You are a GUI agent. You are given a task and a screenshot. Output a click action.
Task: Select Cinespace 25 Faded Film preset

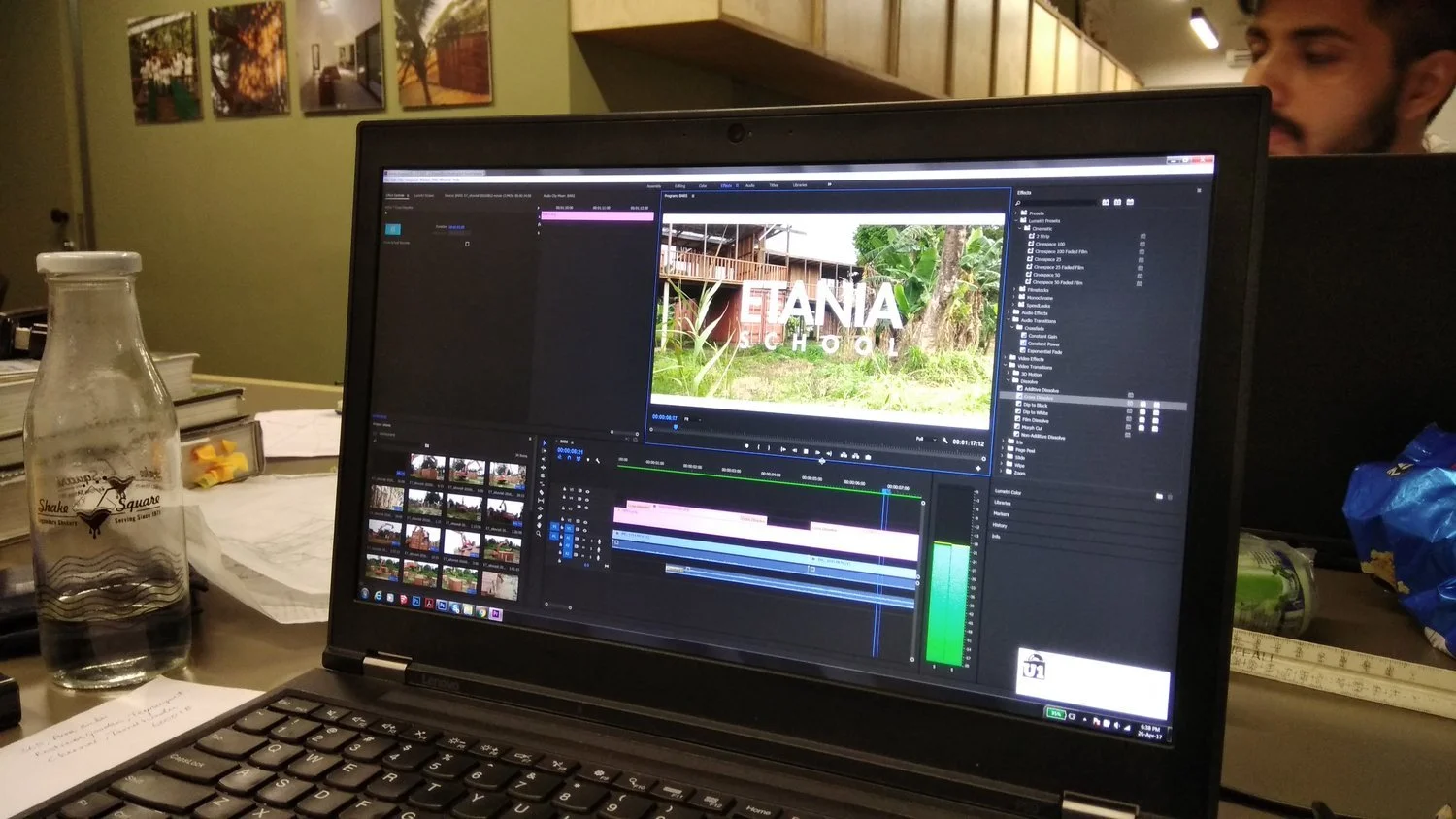coord(1055,267)
